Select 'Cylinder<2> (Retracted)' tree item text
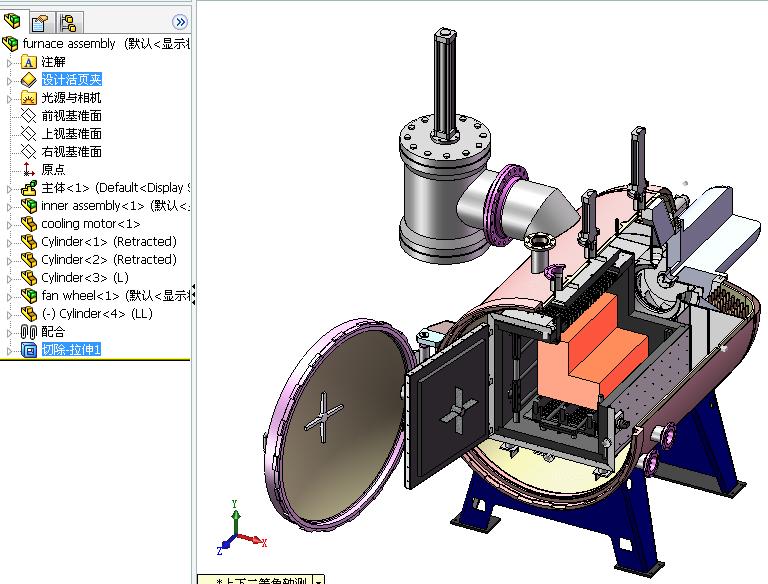 [x=109, y=260]
